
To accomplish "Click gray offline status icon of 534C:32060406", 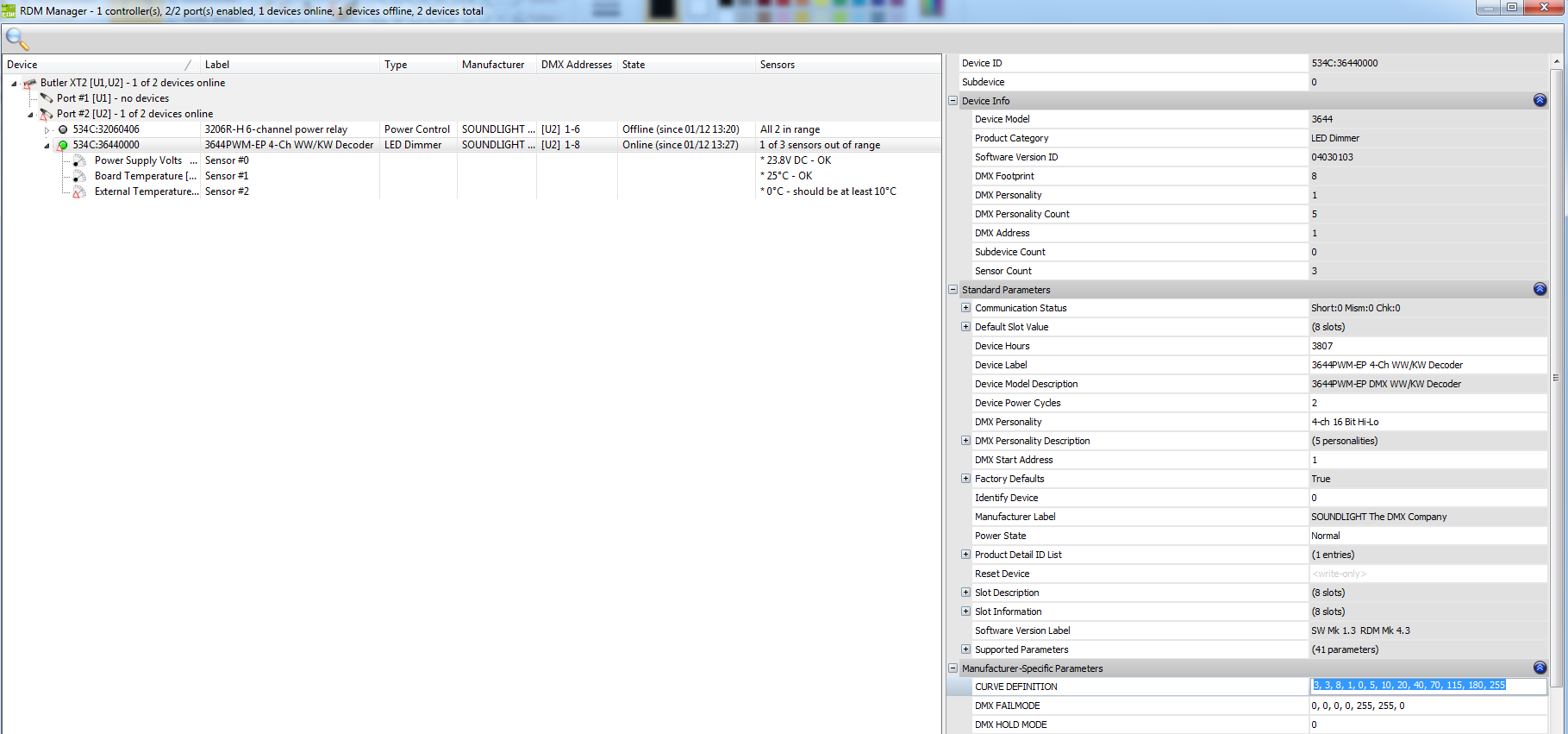I will [x=63, y=129].
